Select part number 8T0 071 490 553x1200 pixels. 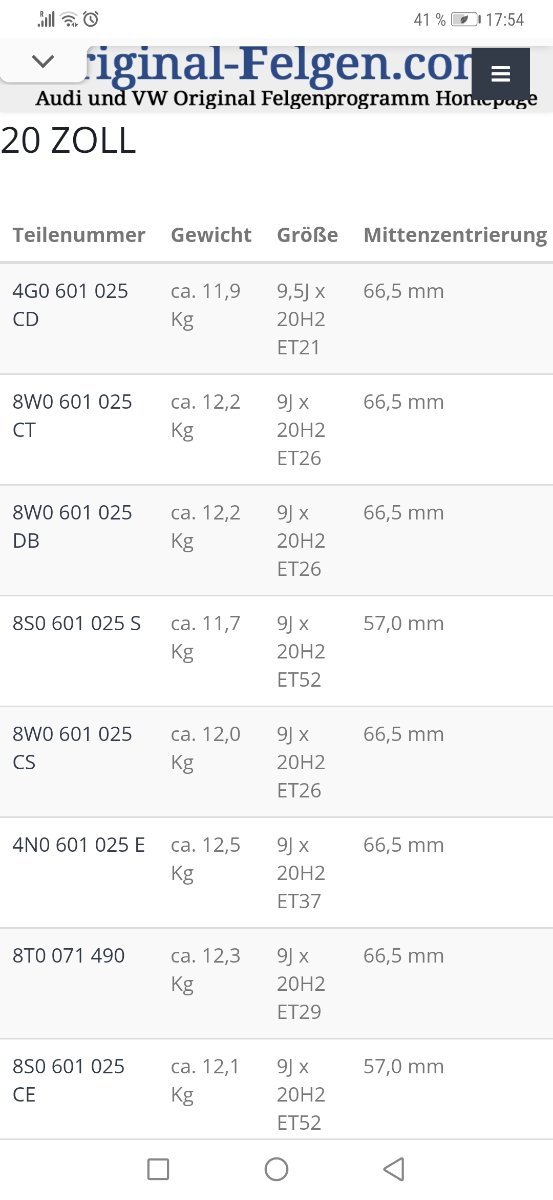[68, 956]
